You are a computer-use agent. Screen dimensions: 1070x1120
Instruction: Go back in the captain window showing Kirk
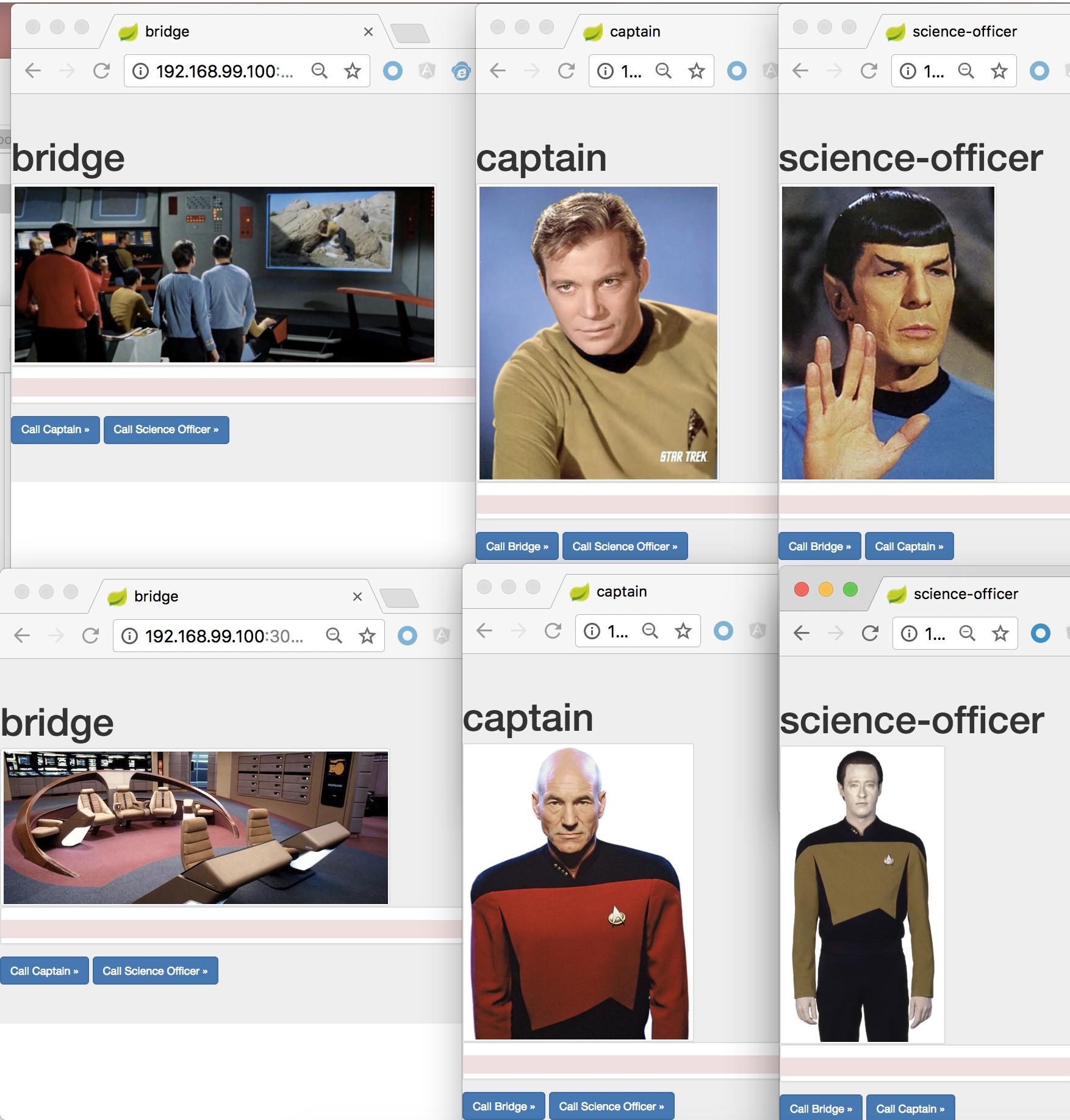coord(498,71)
